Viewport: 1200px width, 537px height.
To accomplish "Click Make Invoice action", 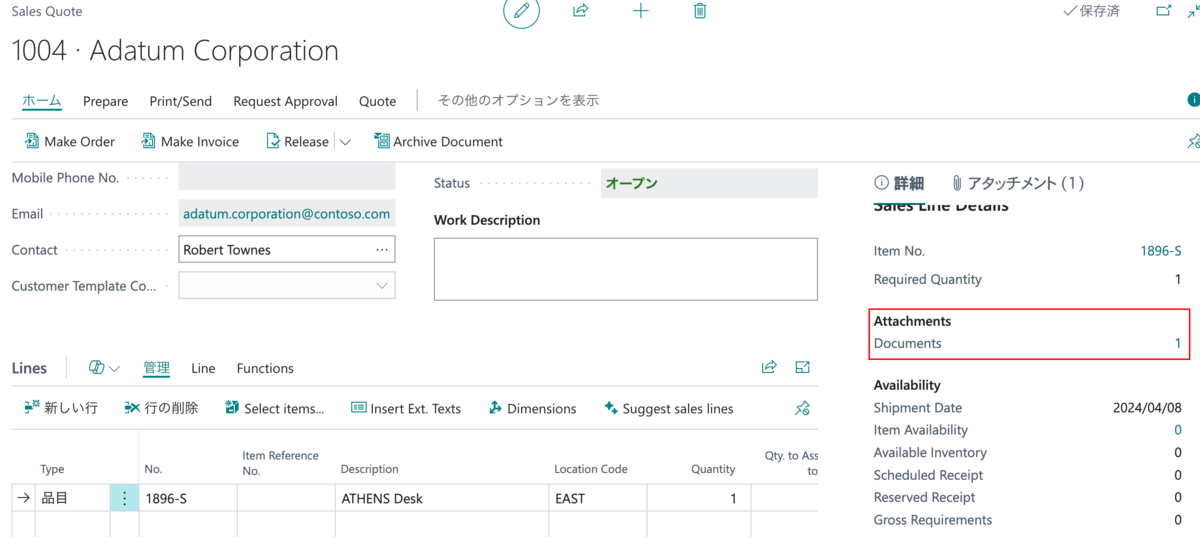I will pos(190,141).
